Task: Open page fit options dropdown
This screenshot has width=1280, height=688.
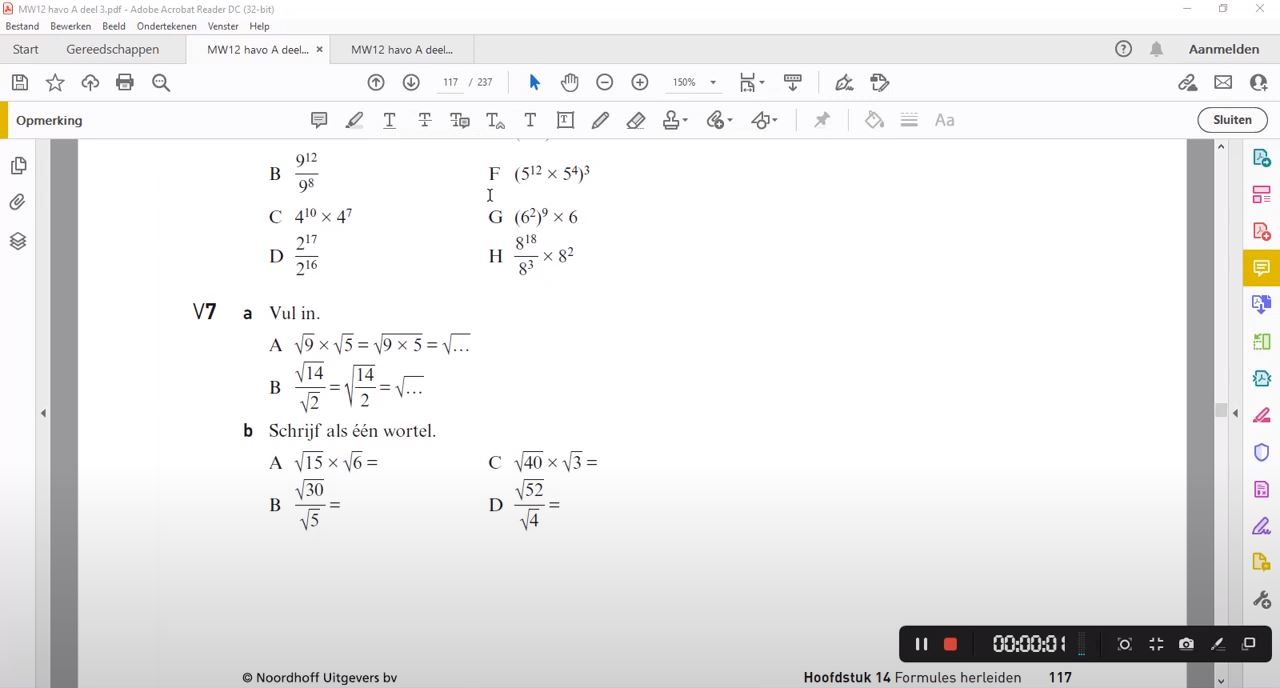Action: point(752,82)
